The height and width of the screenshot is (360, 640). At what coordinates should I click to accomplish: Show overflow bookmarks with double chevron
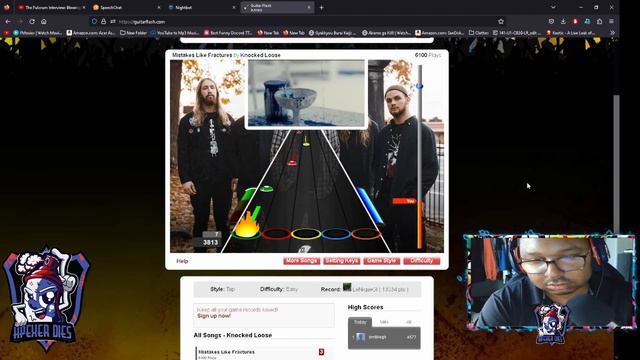tap(612, 33)
